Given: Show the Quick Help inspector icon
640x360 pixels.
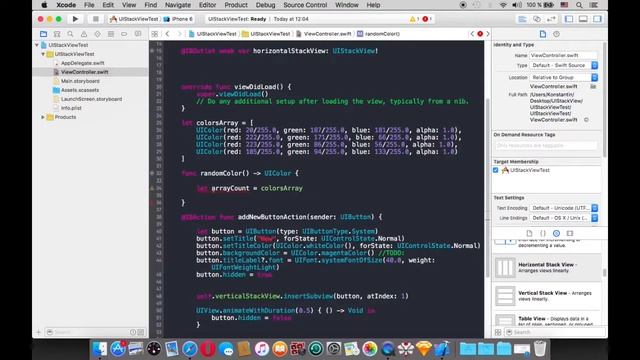Looking at the screenshot, I should click(x=556, y=34).
